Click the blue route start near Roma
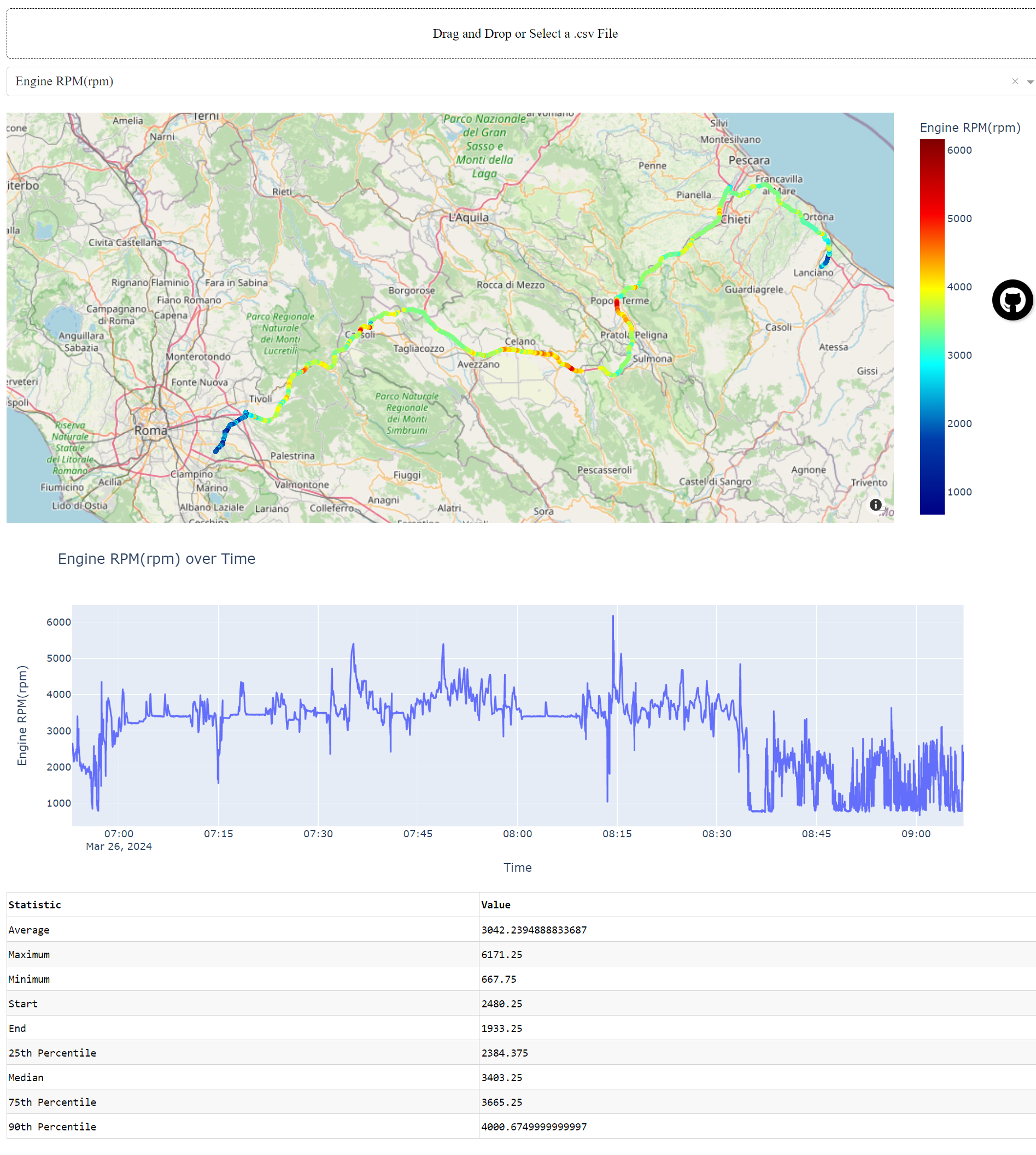The image size is (1036, 1155). point(216,451)
